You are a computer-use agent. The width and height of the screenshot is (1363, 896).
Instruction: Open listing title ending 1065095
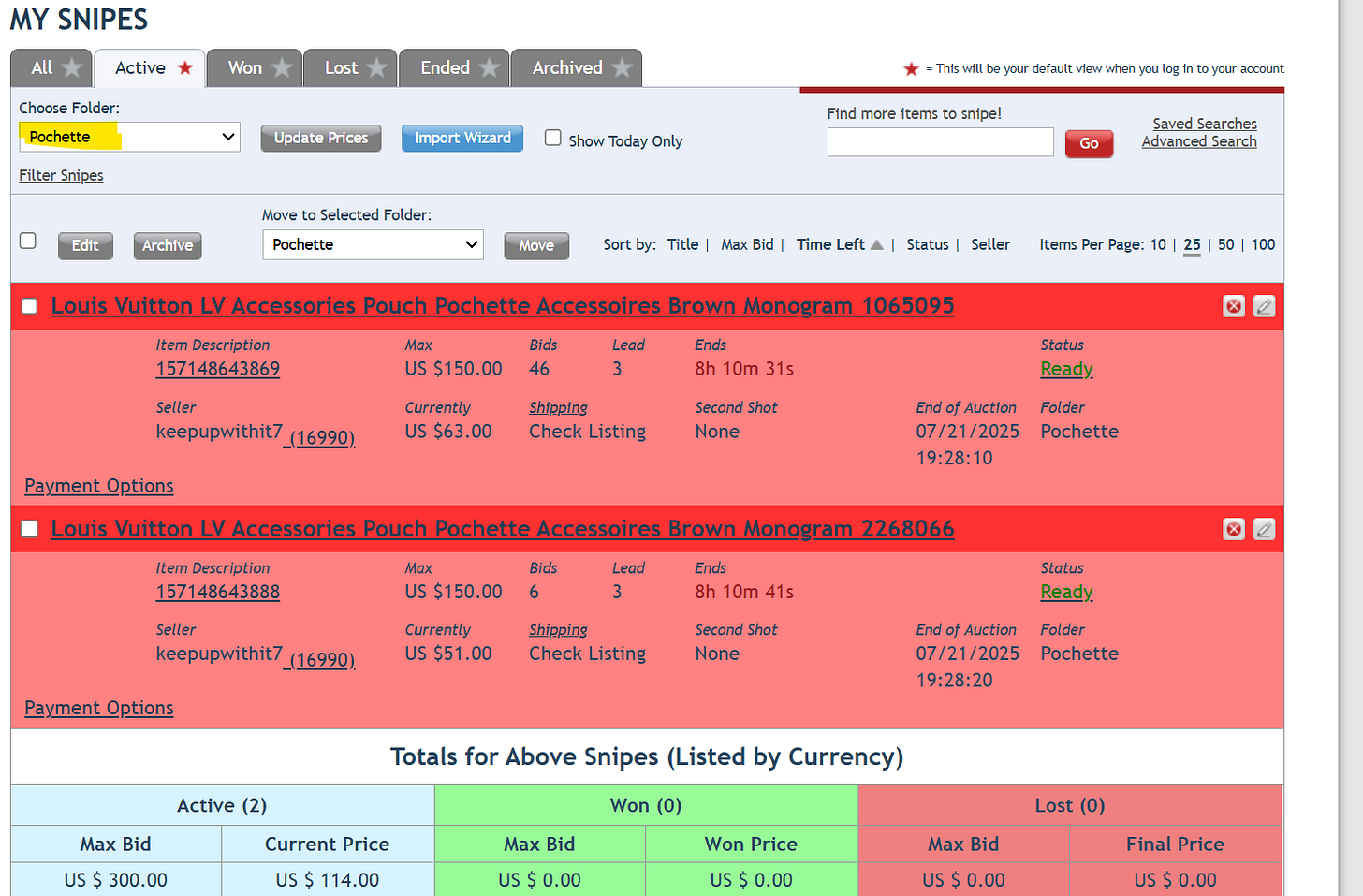503,306
